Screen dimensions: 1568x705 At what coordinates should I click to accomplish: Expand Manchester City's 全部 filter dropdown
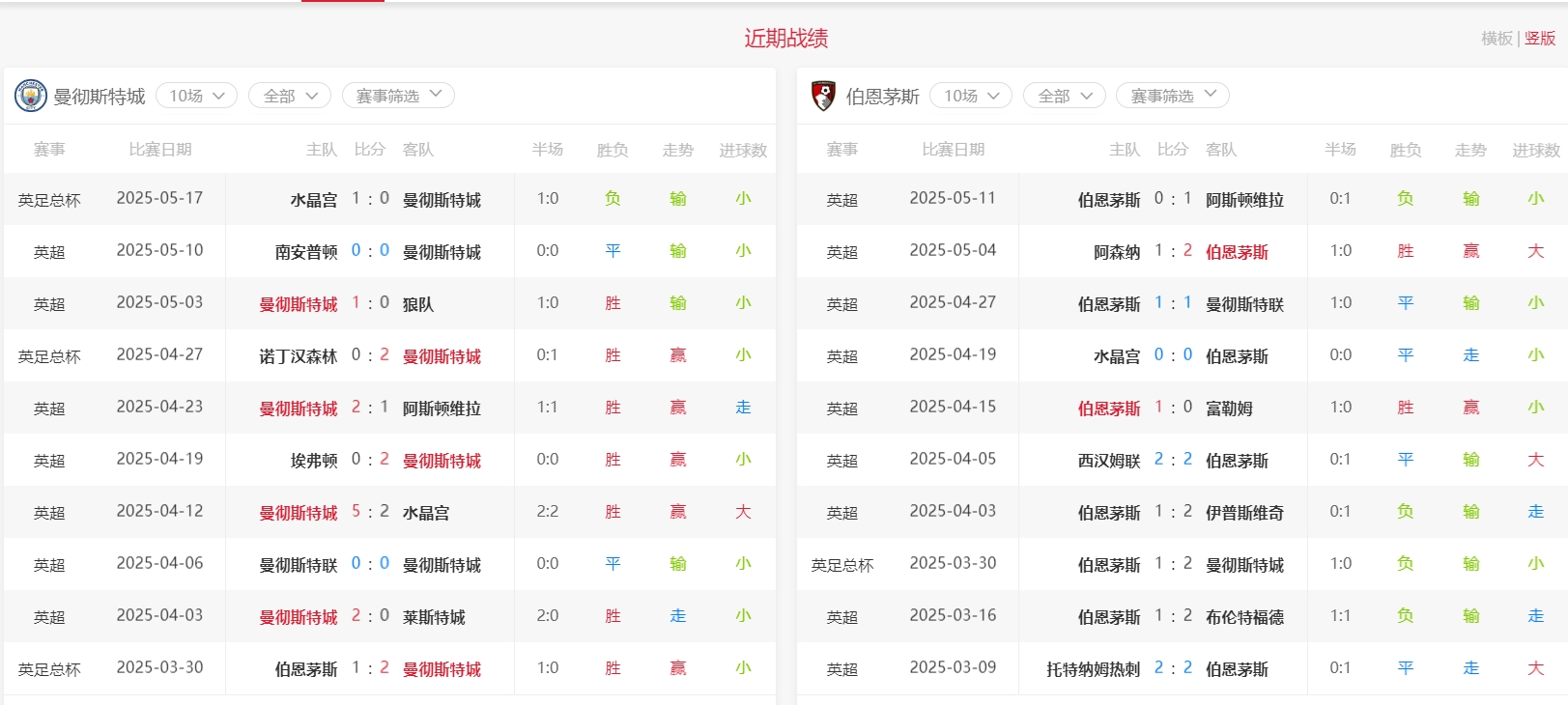[x=290, y=96]
